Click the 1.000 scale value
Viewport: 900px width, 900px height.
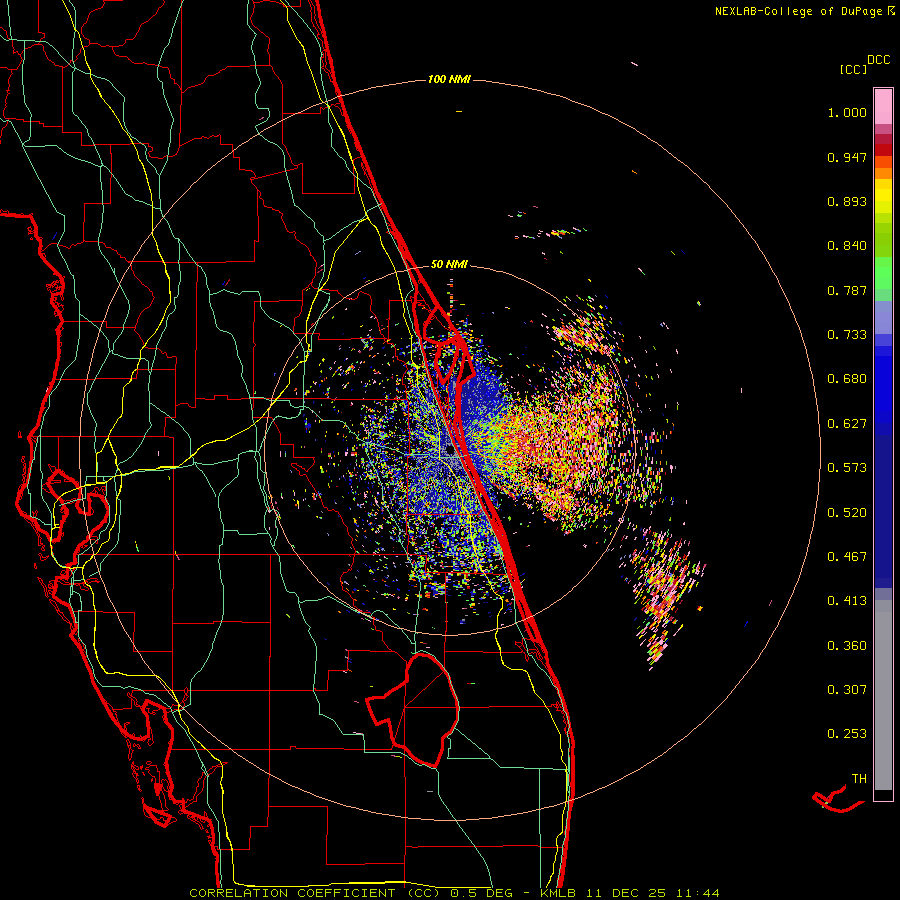(x=847, y=112)
